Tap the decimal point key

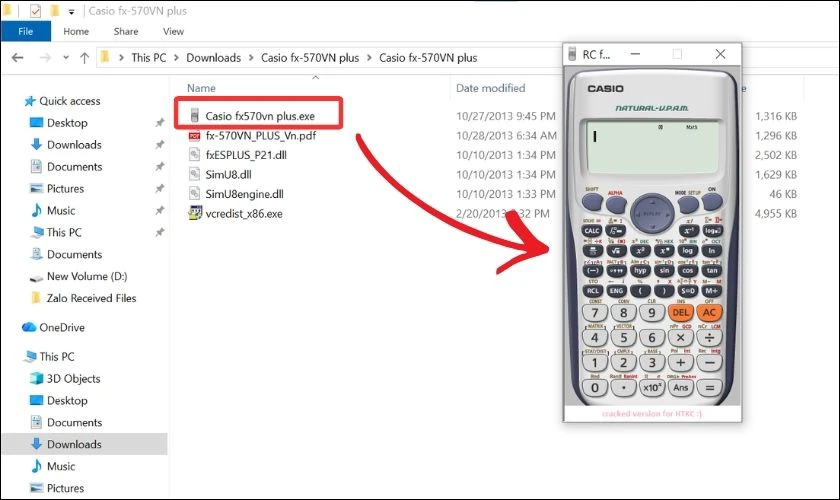tap(624, 387)
